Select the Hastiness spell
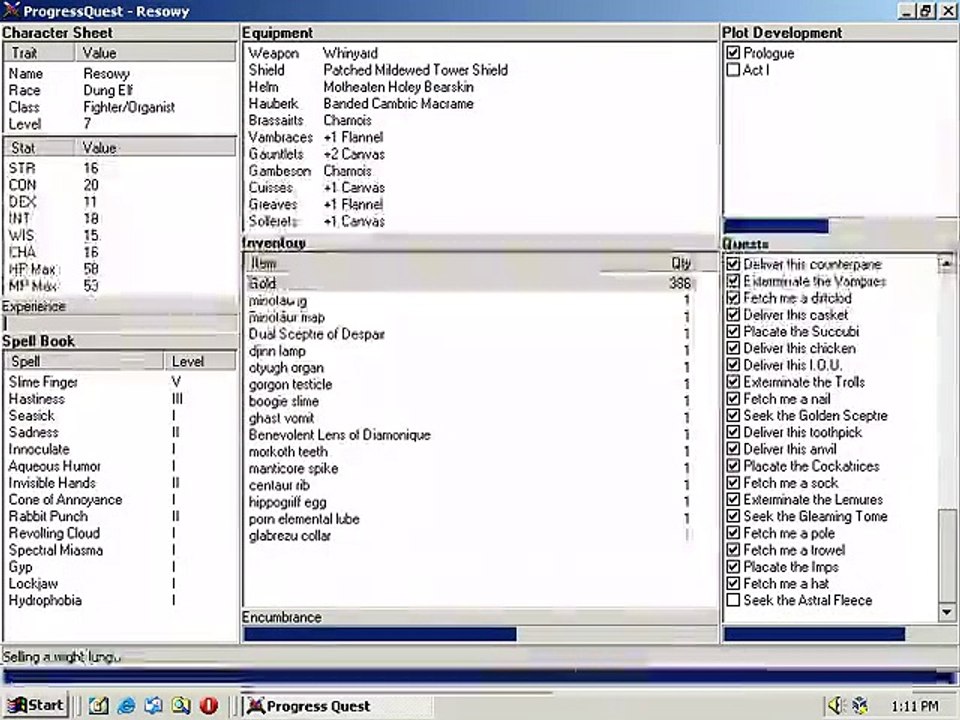Screen dimensions: 960x720 point(119,399)
